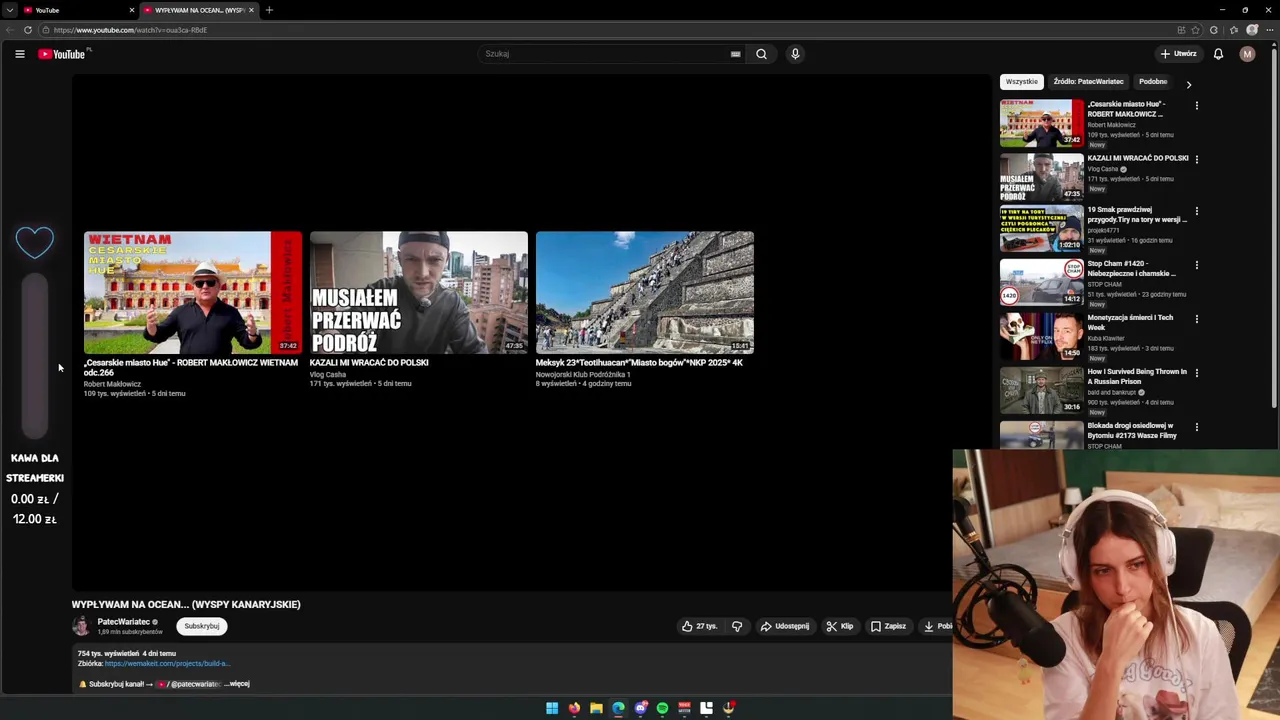Add the page to favorites star
Image resolution: width=1280 pixels, height=720 pixels.
coord(1195,30)
